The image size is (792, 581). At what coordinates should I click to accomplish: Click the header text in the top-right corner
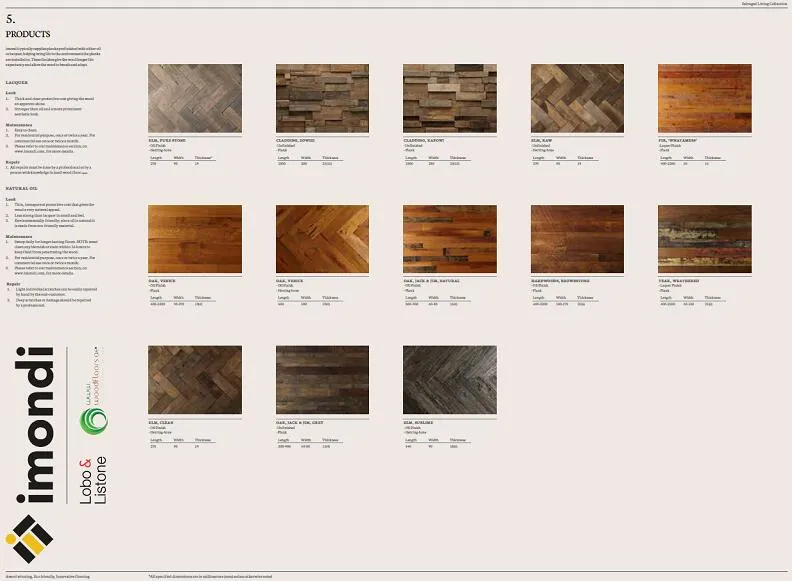[x=764, y=4]
